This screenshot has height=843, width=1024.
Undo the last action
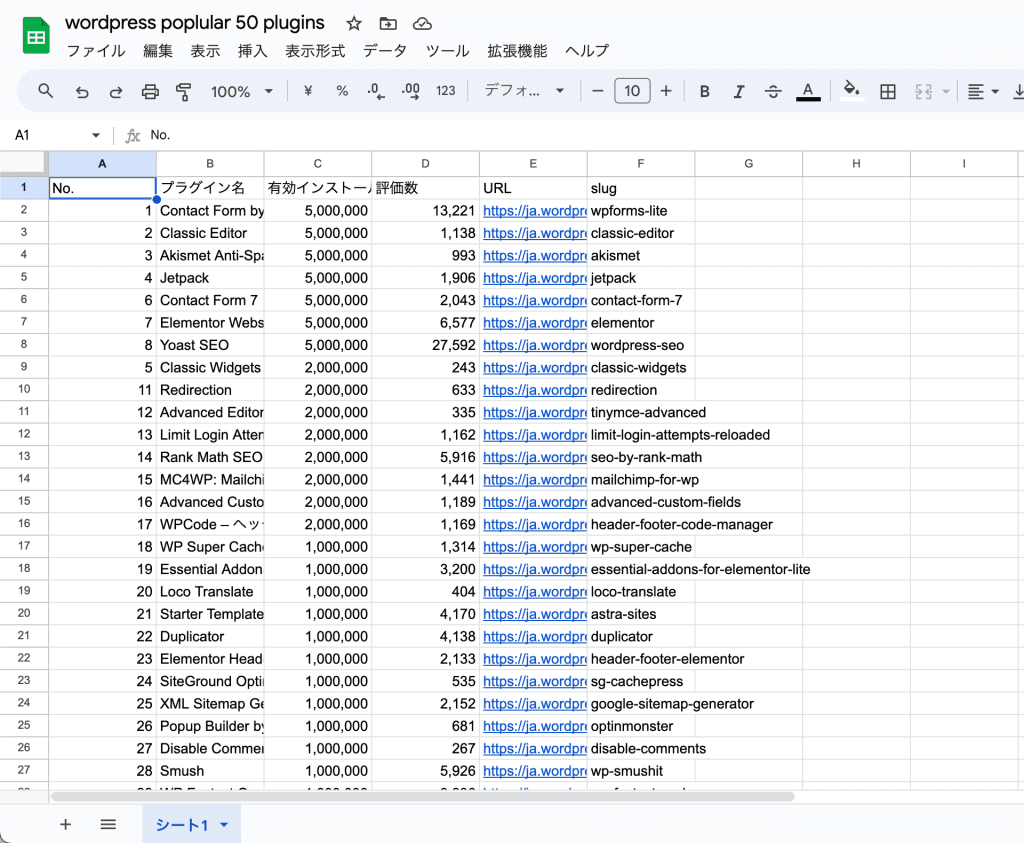coord(82,91)
